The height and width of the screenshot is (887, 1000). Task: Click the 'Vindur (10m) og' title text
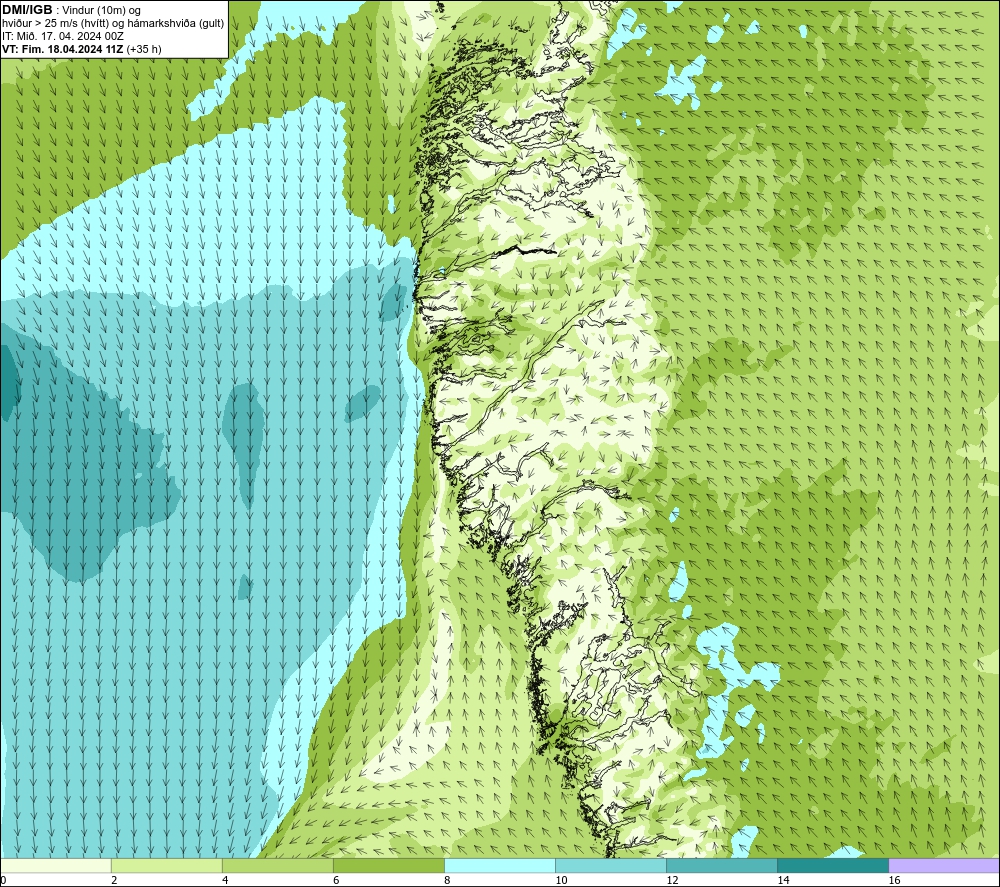101,11
